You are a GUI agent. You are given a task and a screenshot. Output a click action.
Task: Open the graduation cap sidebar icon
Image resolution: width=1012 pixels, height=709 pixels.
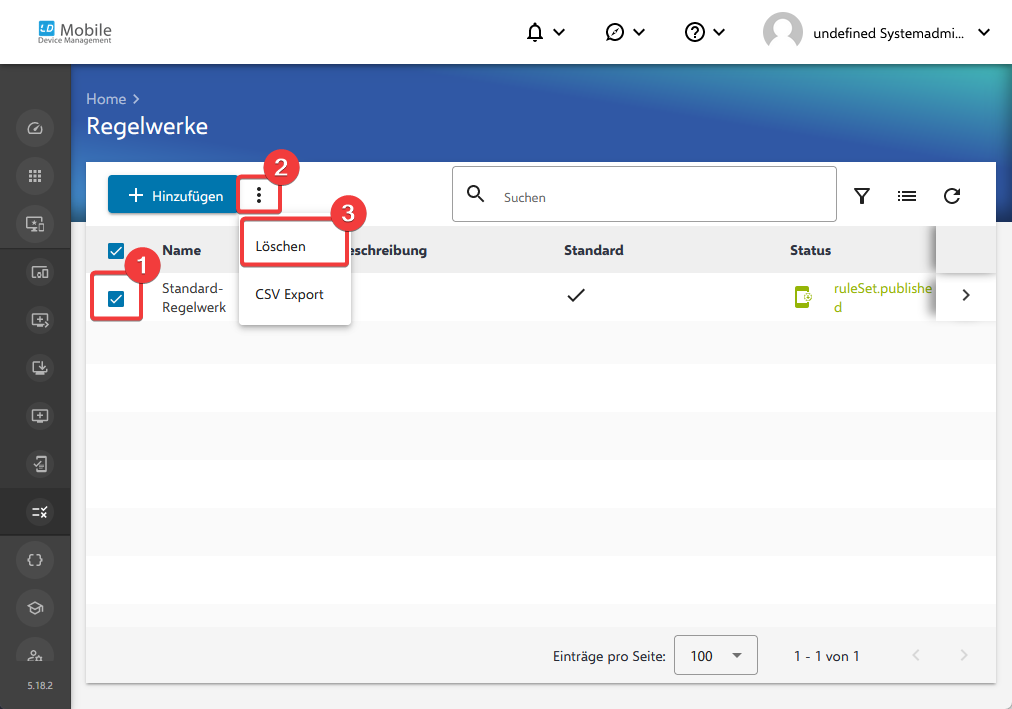(35, 608)
